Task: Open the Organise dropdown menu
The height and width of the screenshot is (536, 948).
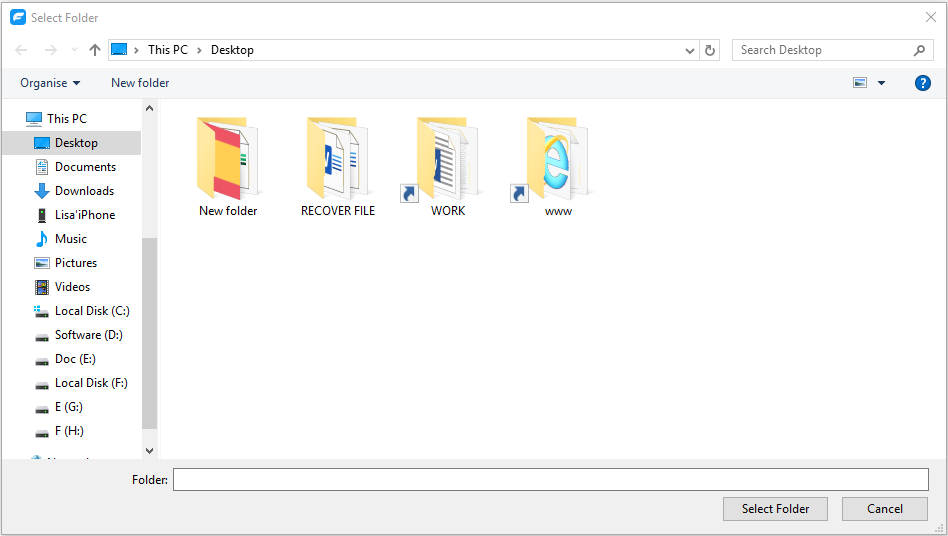Action: tap(50, 83)
